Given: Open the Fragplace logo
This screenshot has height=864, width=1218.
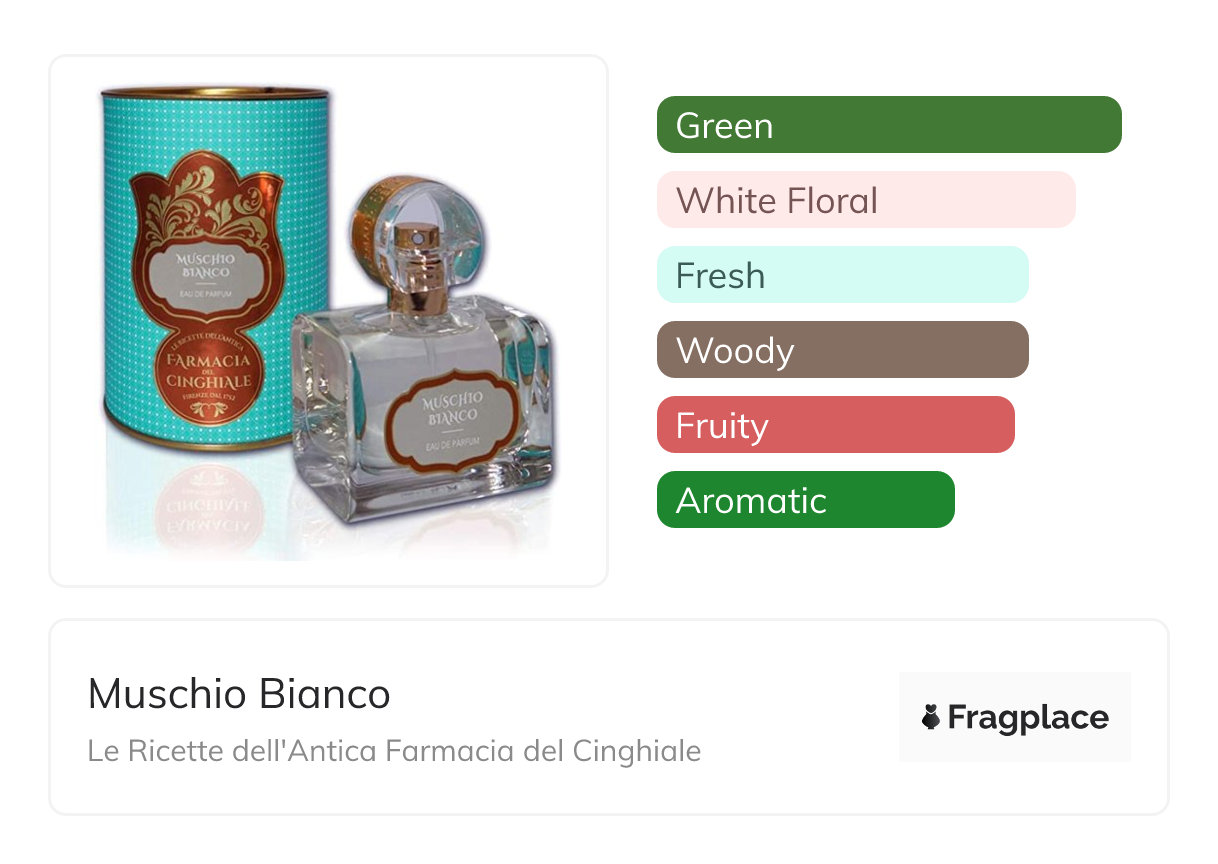Looking at the screenshot, I should (1015, 717).
